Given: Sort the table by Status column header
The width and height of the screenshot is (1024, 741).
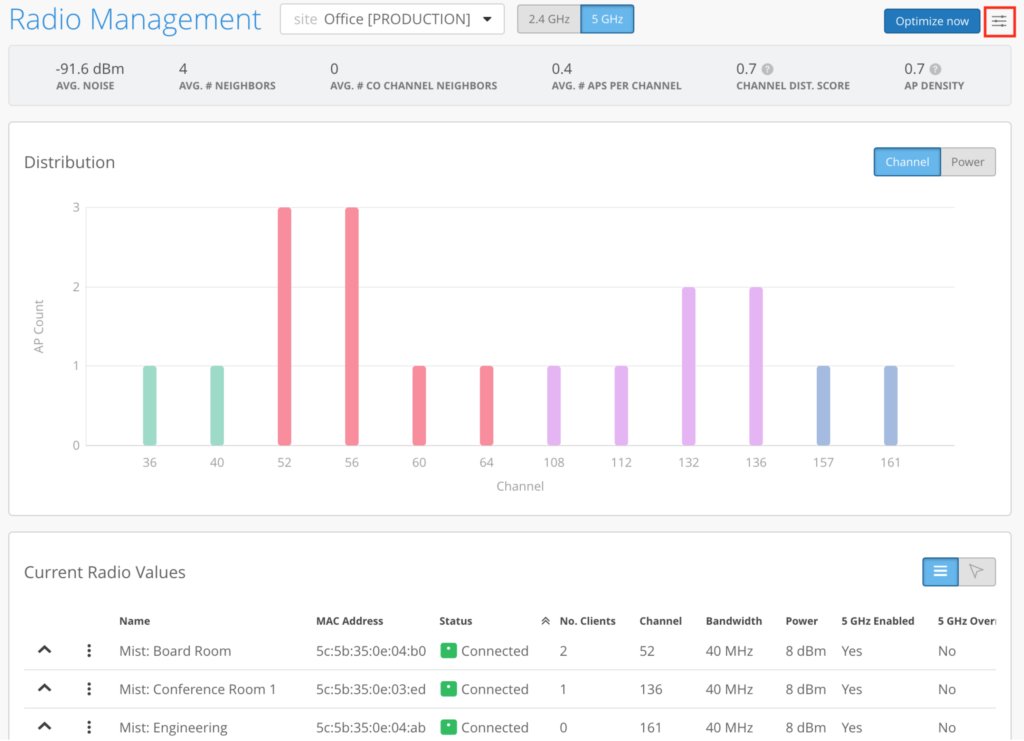Looking at the screenshot, I should pyautogui.click(x=455, y=621).
